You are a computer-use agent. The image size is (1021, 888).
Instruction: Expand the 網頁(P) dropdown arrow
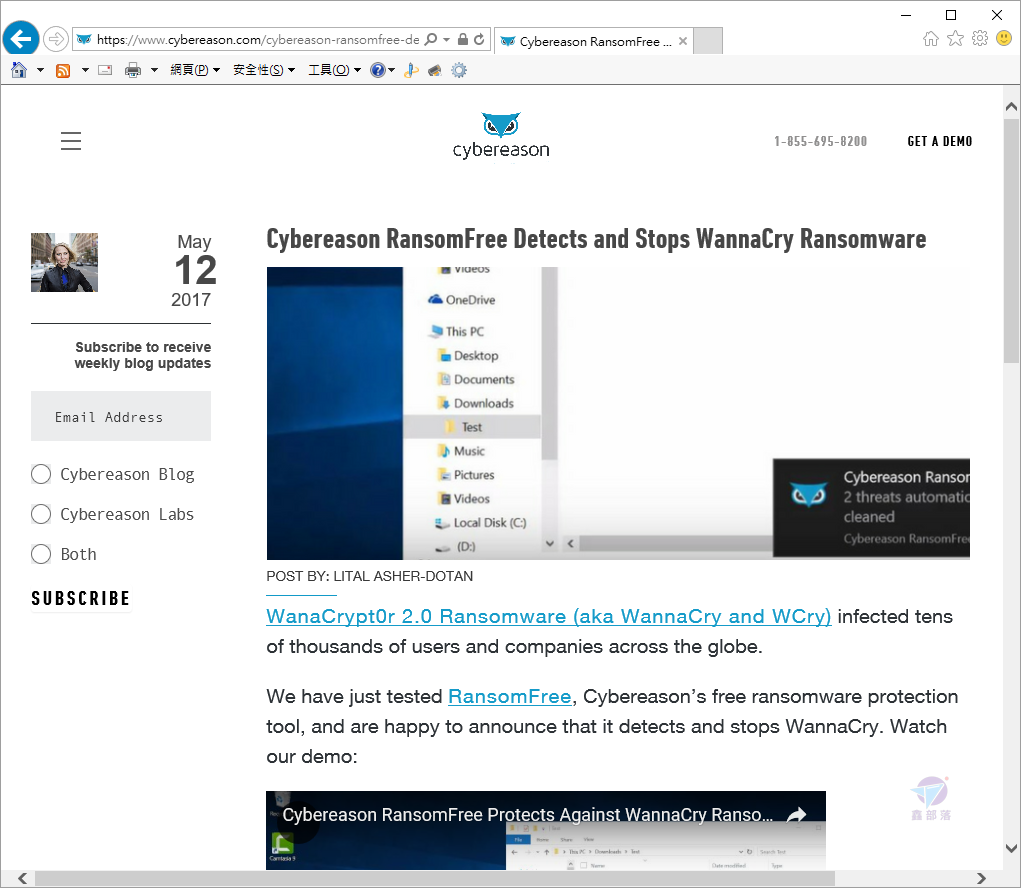217,70
